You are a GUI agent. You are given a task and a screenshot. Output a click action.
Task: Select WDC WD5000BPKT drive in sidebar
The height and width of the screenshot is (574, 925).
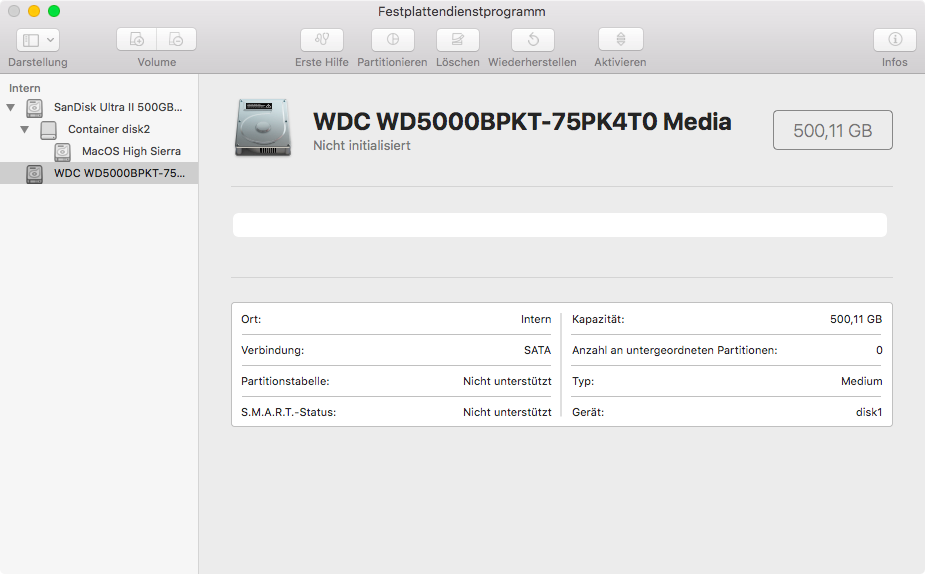(118, 174)
